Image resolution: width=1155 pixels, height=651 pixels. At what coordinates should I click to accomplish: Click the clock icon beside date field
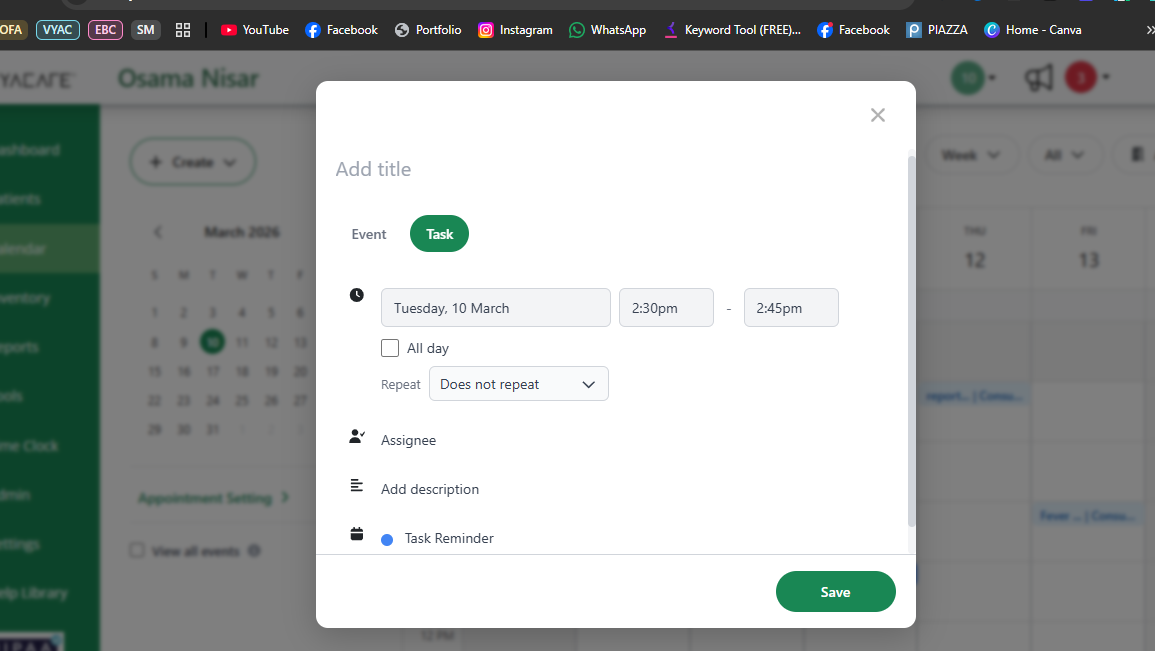(x=357, y=295)
